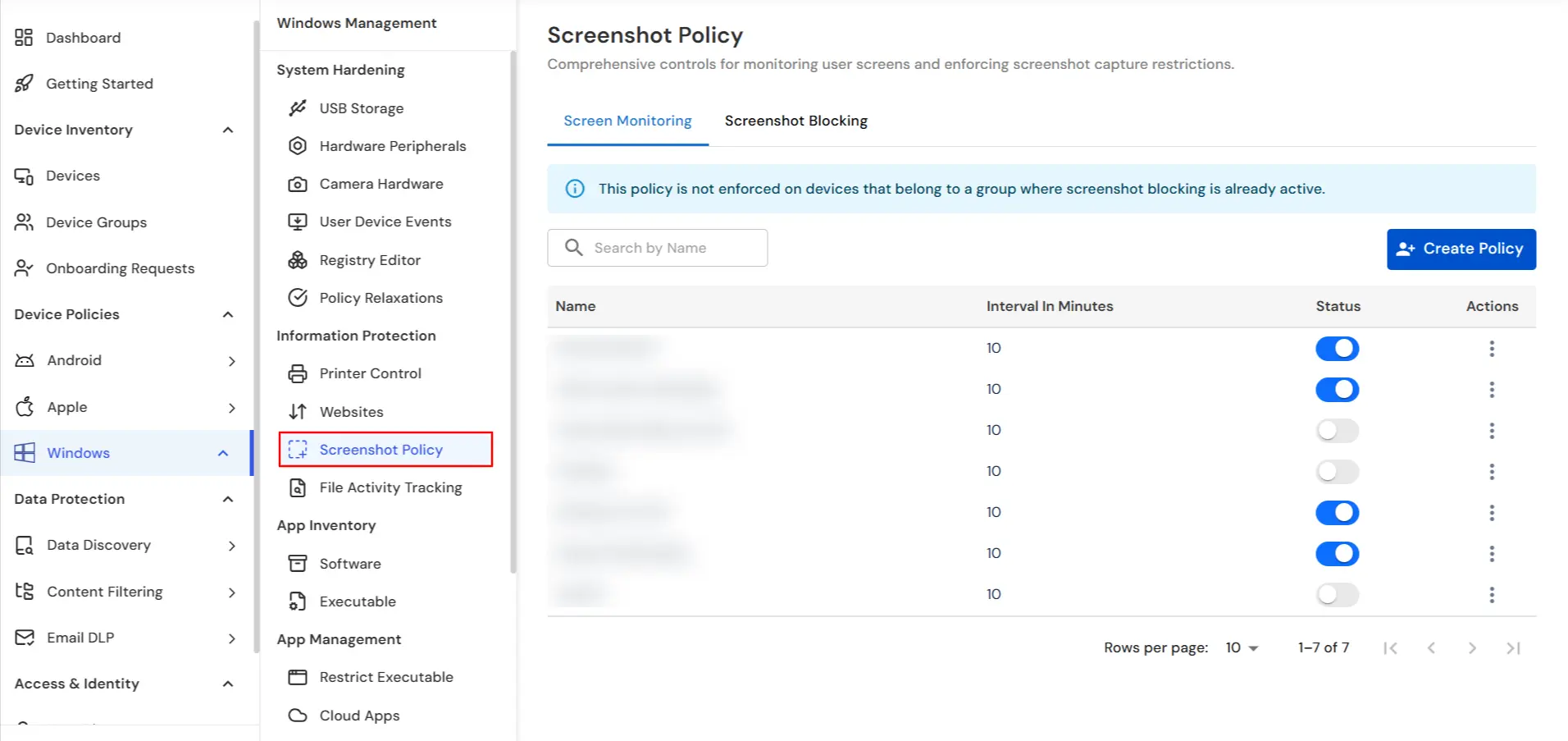Select the Printer Control icon
Screen dimensions: 1568x741
[297, 373]
